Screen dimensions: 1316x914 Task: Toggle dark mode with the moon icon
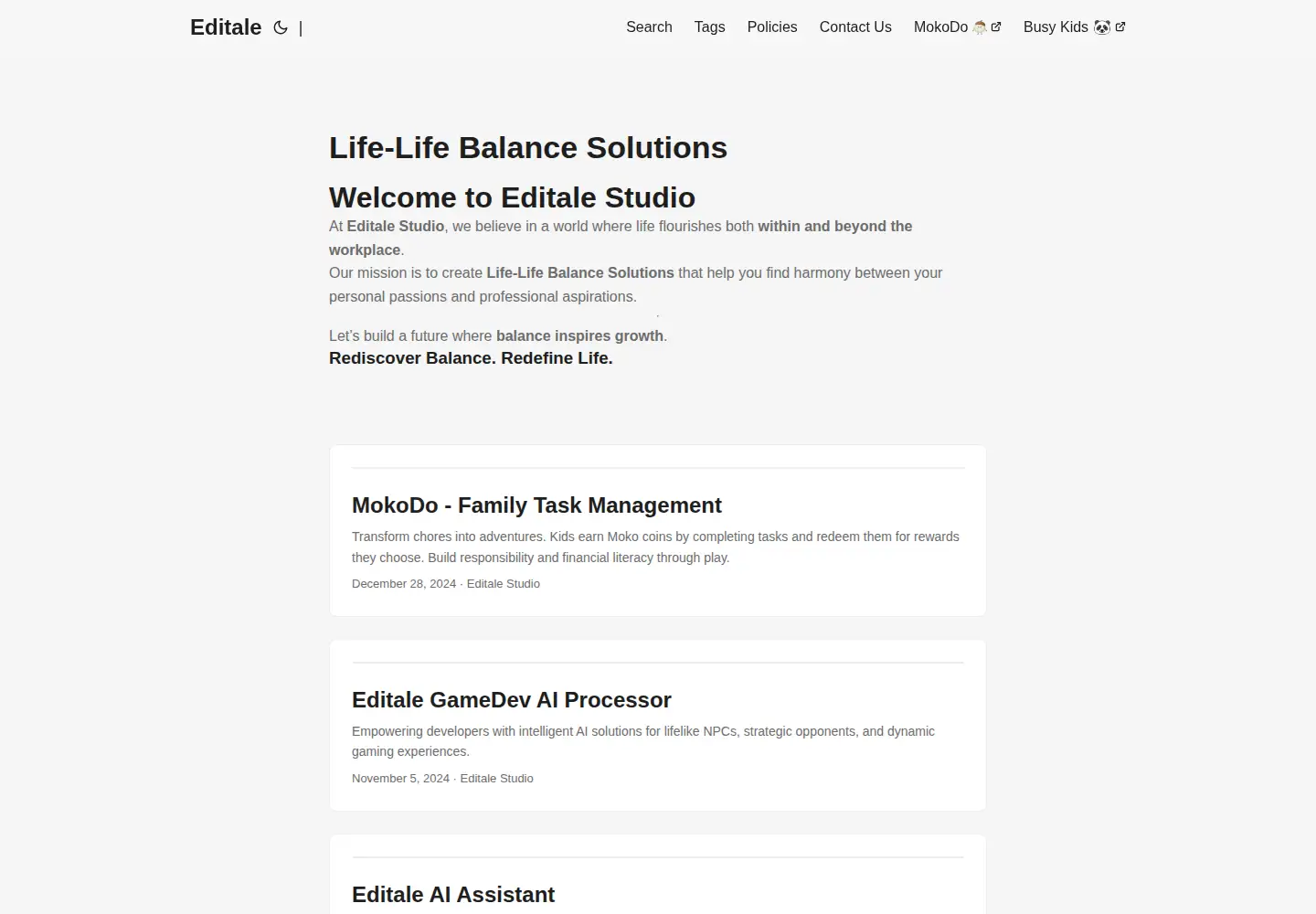click(281, 27)
